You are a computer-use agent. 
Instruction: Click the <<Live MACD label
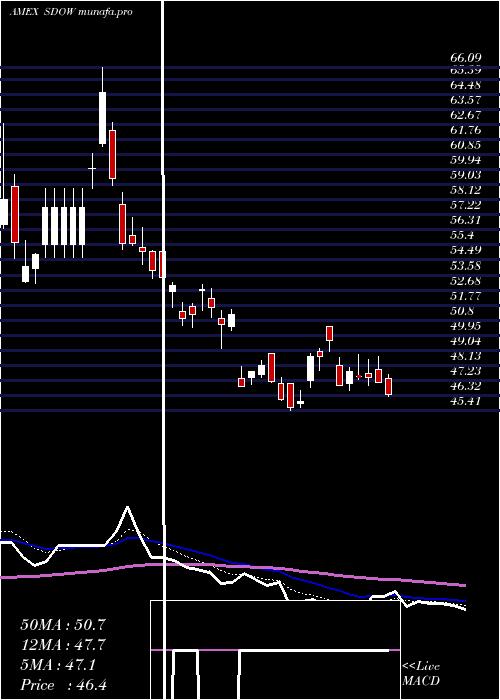point(421,674)
